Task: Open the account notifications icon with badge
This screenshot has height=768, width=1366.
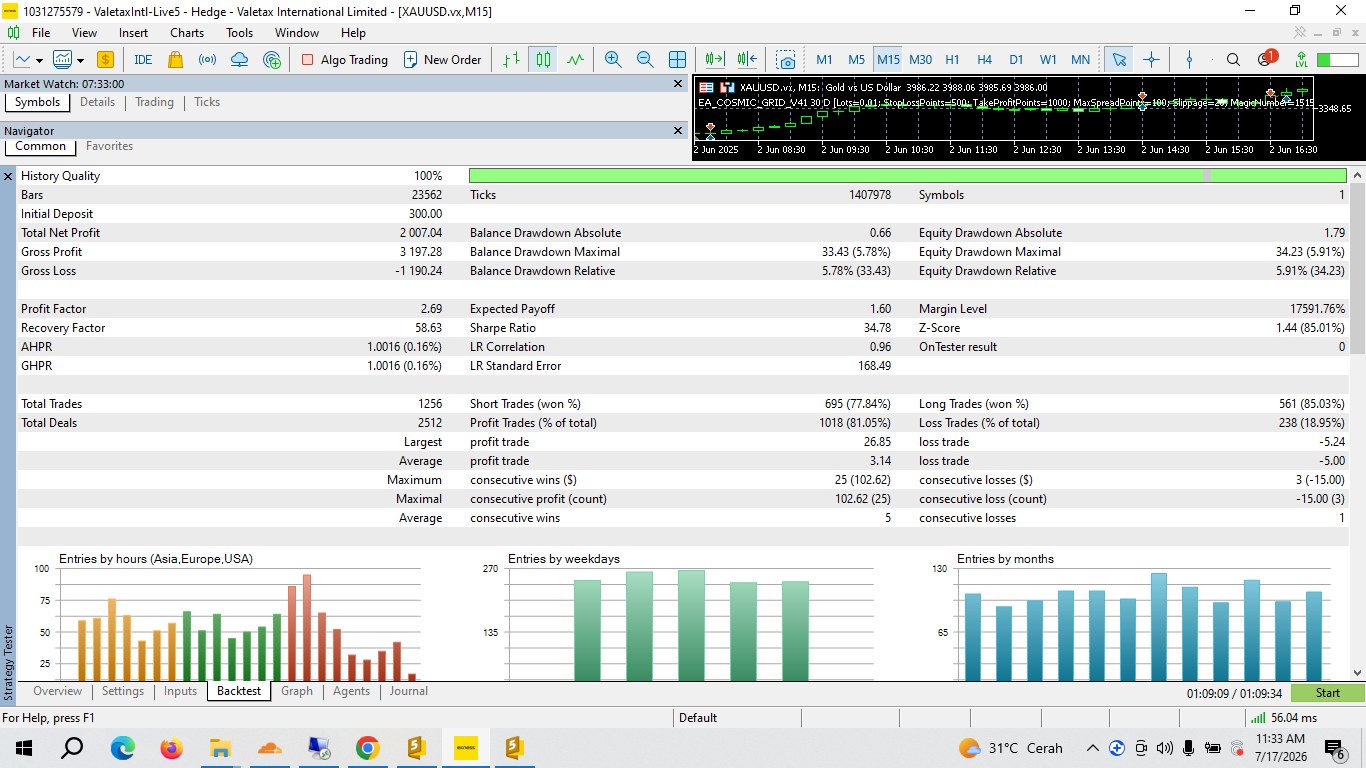Action: (x=1266, y=59)
